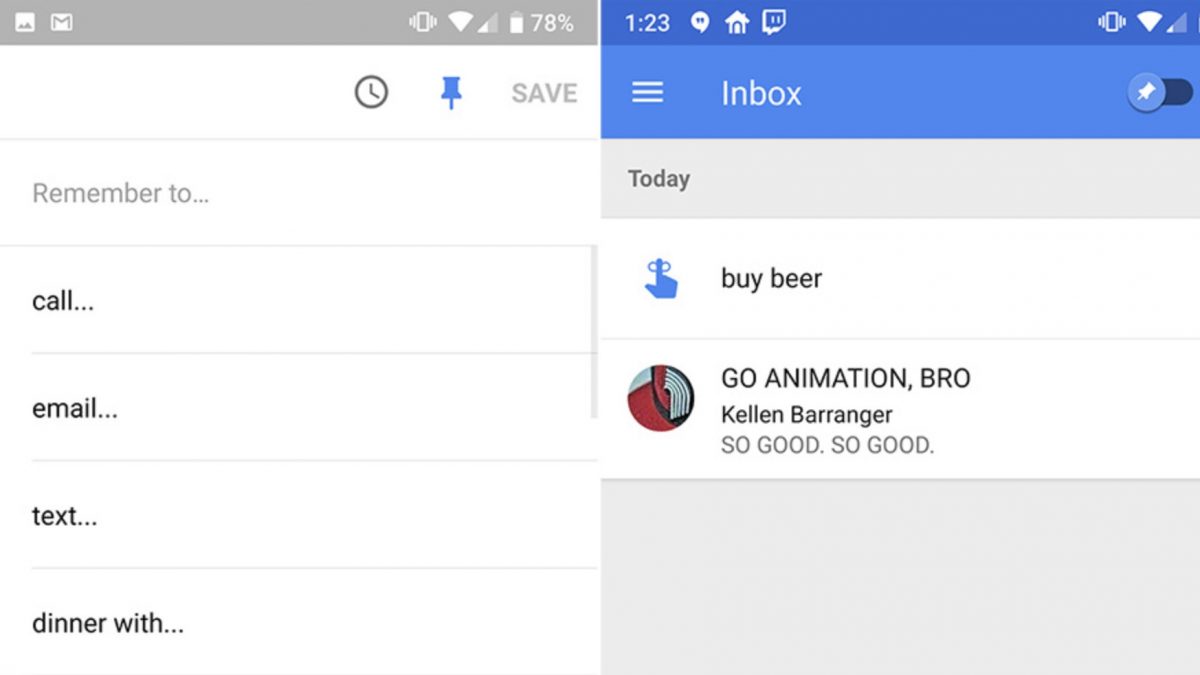
Task: Toggle the pinned items switch
Action: 1161,93
